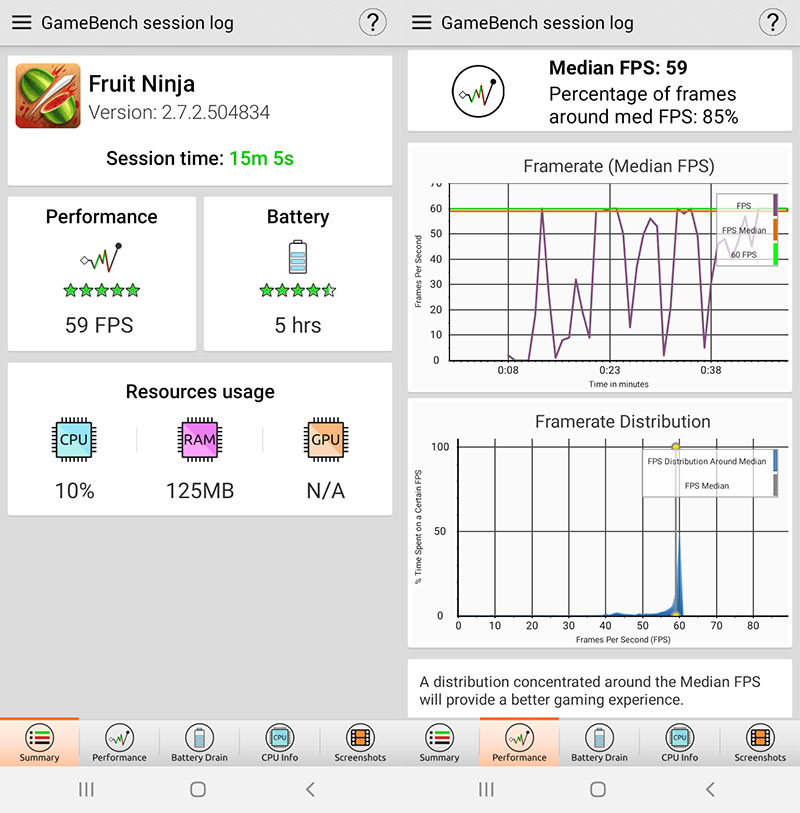Tap Android back button on left screen
Screen dimensions: 800x813
pyautogui.click(x=310, y=790)
